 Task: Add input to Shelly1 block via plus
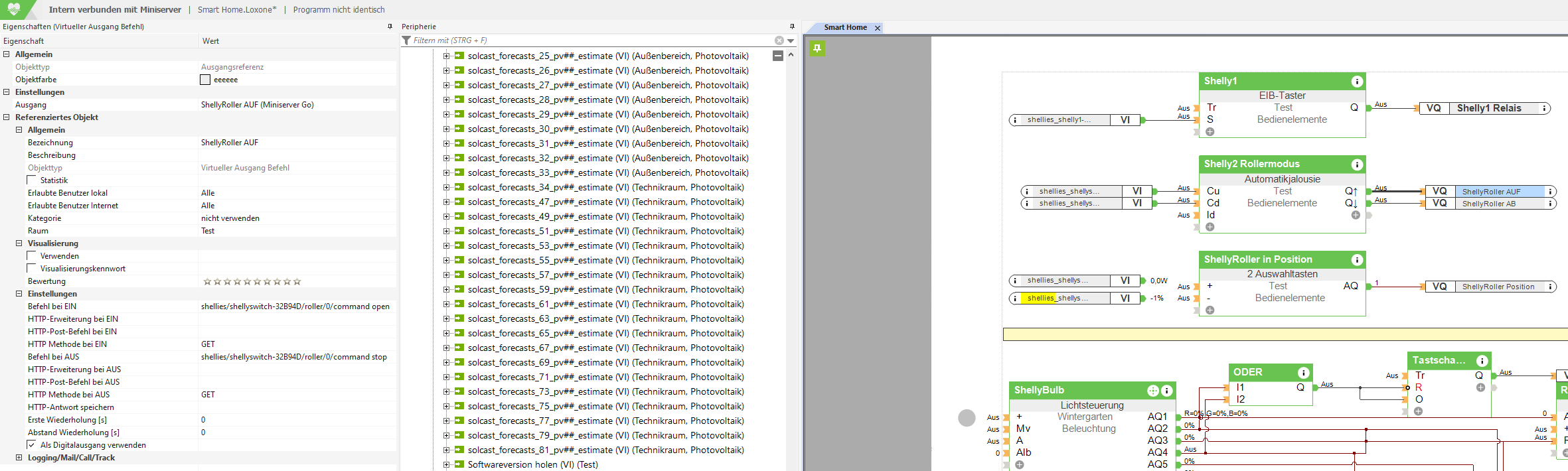(x=1210, y=132)
